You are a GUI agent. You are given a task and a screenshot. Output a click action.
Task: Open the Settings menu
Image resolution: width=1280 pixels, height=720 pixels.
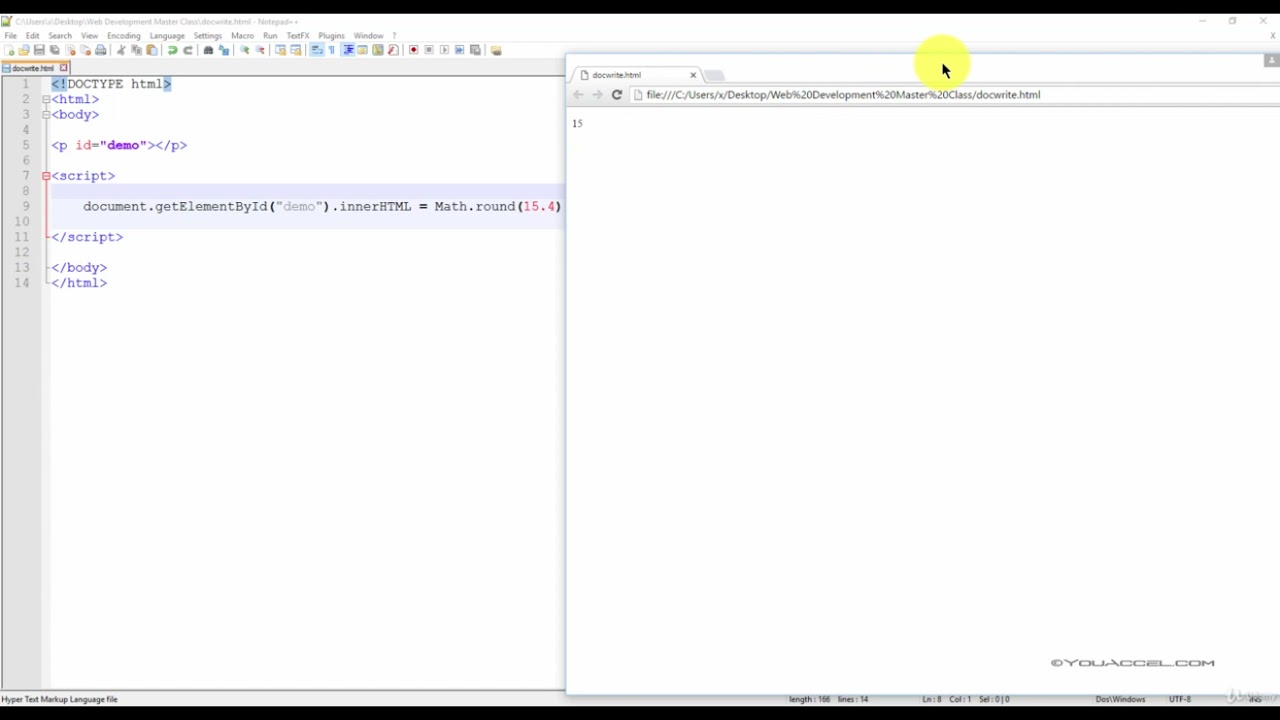[x=207, y=35]
